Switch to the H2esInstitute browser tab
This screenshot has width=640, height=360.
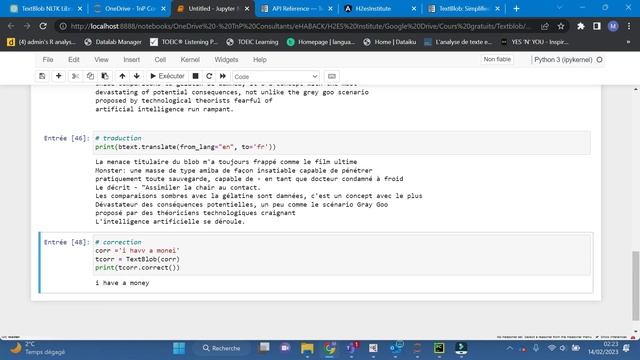coord(380,9)
